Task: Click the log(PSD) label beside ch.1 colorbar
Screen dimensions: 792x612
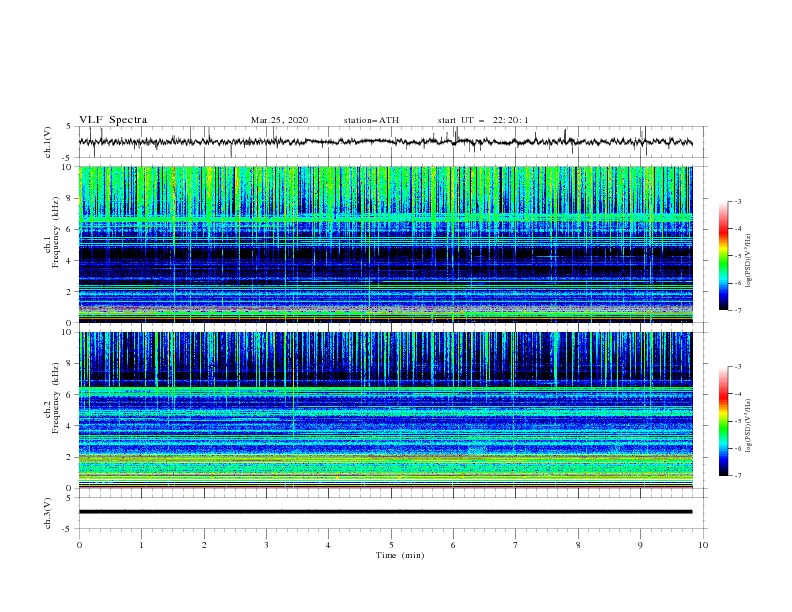Action: (x=748, y=261)
